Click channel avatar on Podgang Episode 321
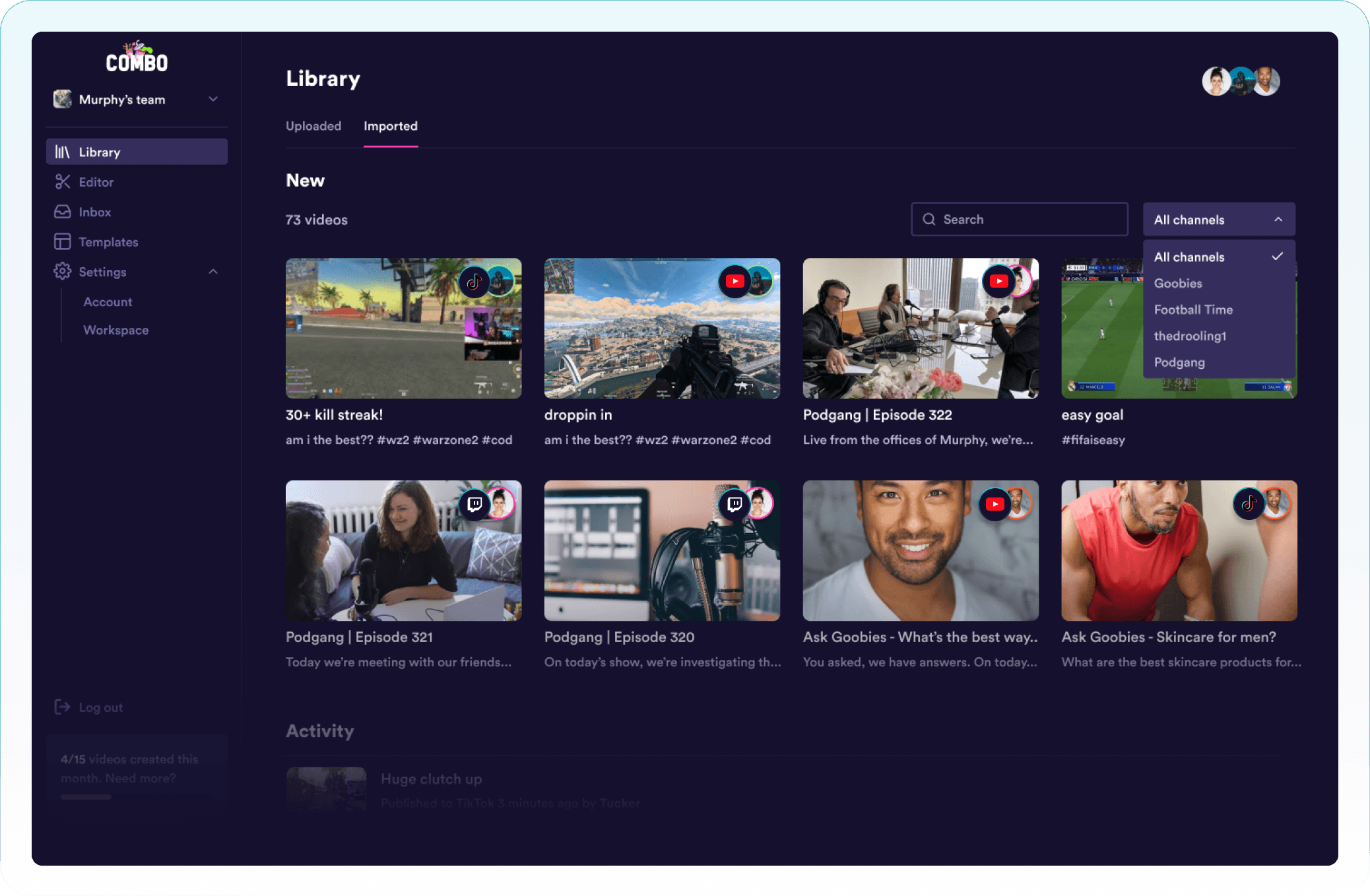 [x=501, y=504]
